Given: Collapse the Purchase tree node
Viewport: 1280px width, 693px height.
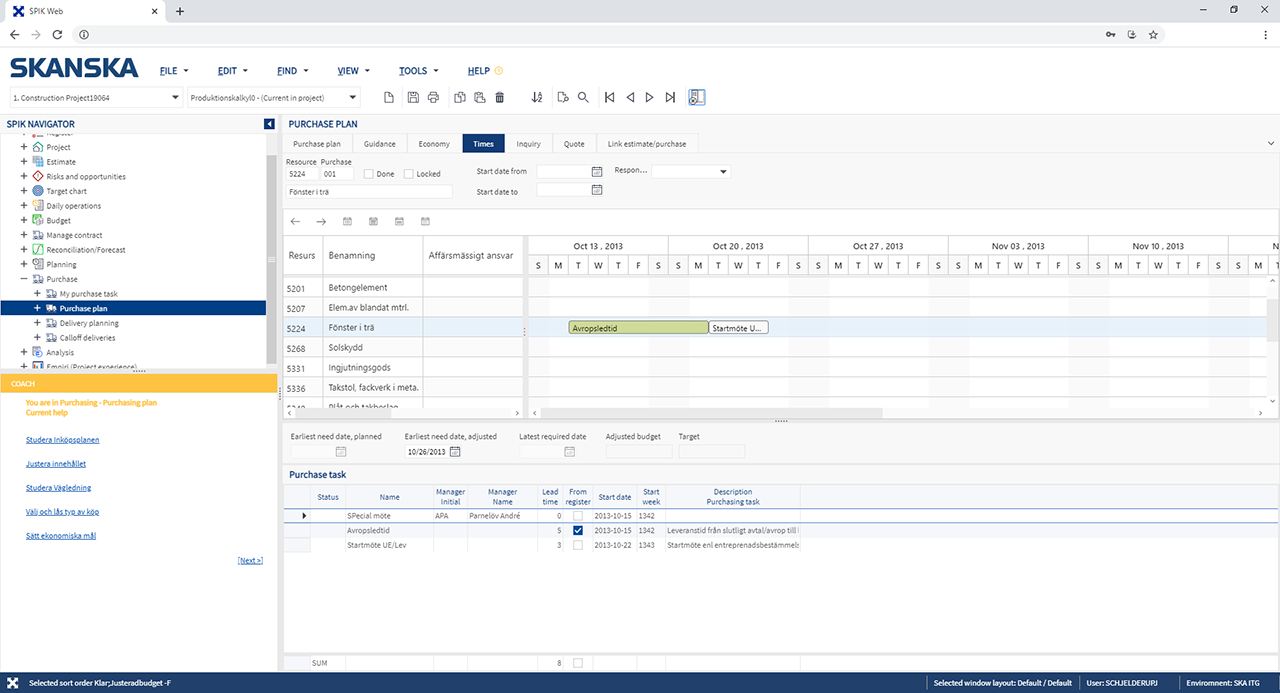Looking at the screenshot, I should point(24,279).
